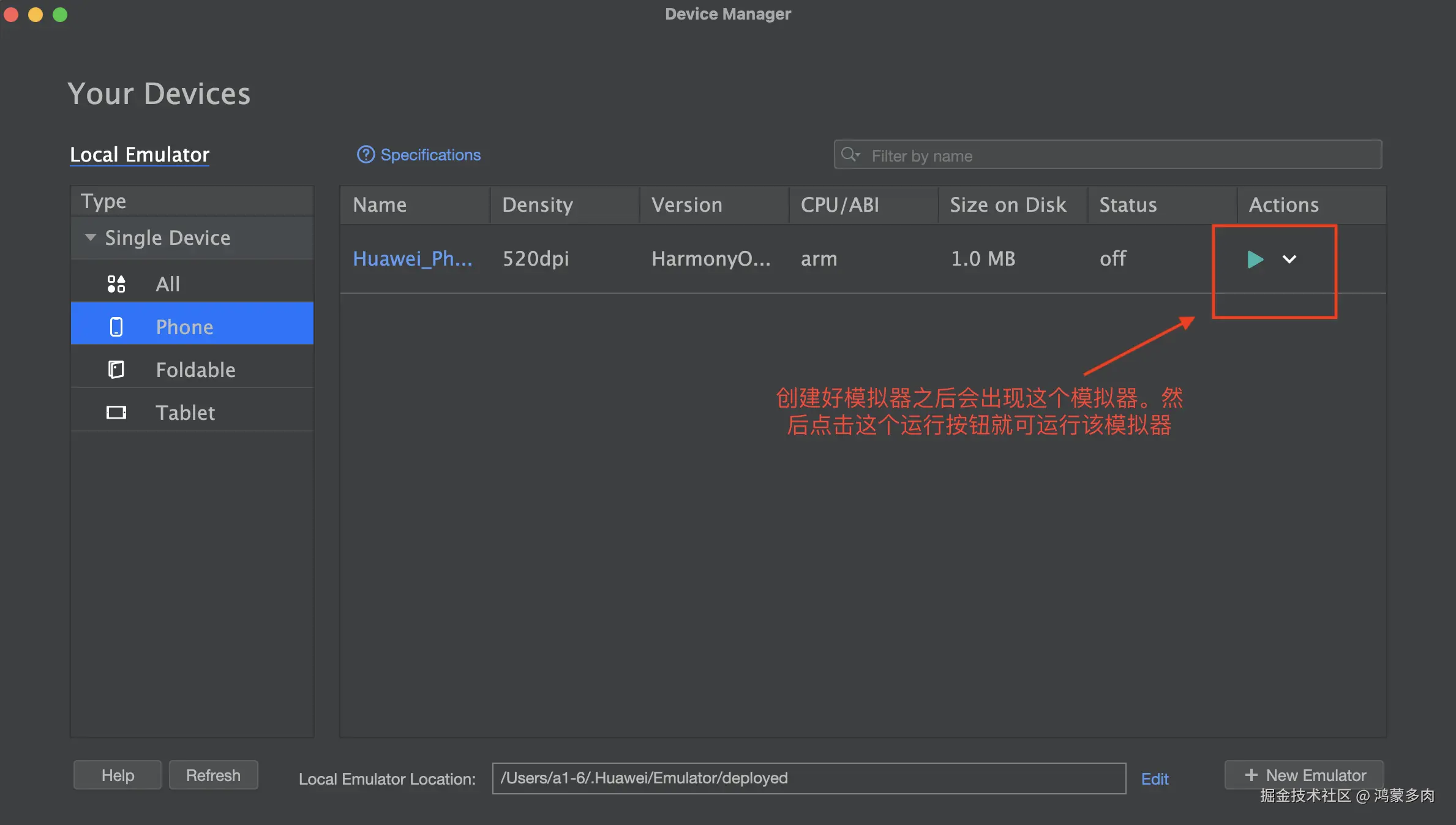Screen dimensions: 1456x825
Task: Click the plus icon on New Emulator
Action: click(1251, 775)
